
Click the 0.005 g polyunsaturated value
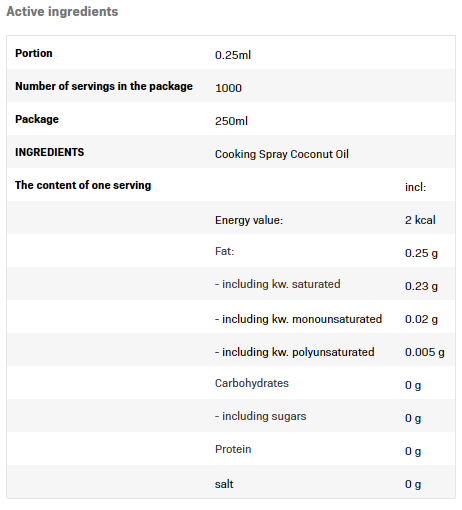pyautogui.click(x=424, y=352)
